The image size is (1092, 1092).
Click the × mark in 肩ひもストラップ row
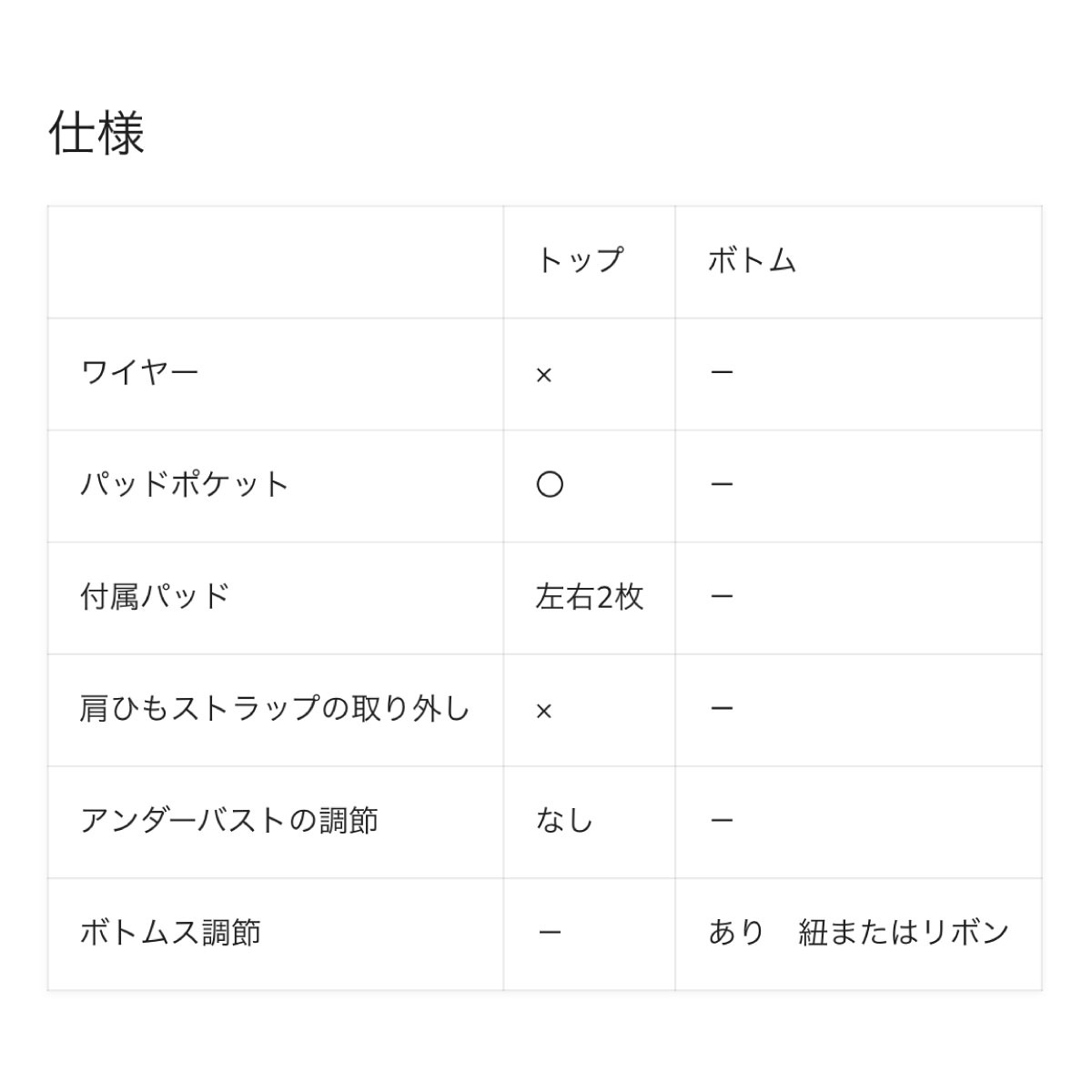click(544, 711)
